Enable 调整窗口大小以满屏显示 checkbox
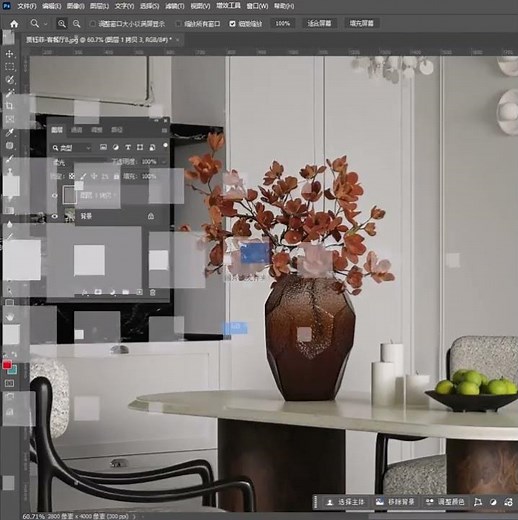This screenshot has height=520, width=518. coord(93,24)
